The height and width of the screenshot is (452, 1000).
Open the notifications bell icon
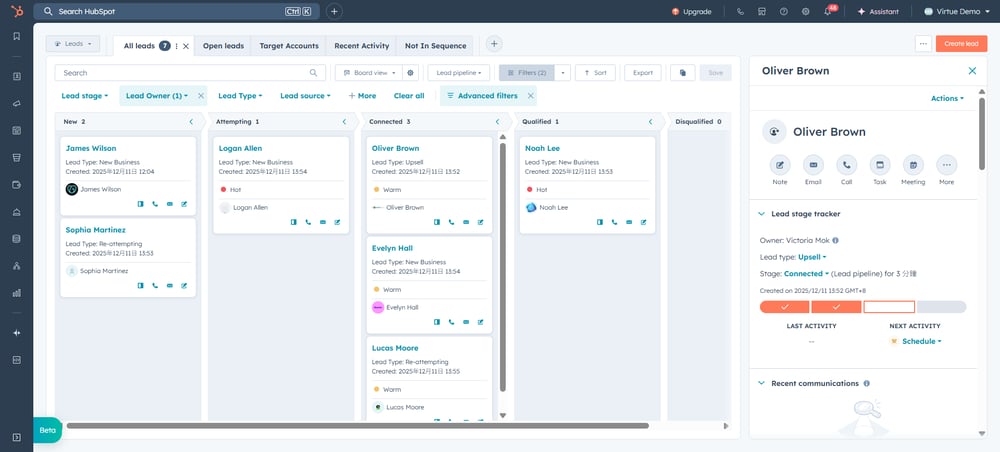pyautogui.click(x=828, y=12)
